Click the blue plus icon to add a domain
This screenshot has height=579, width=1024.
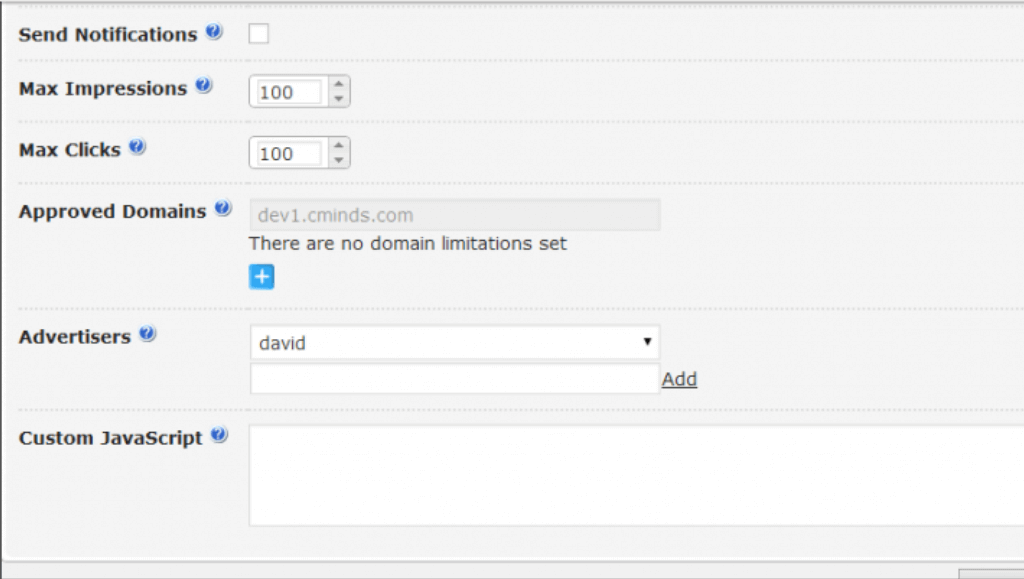[261, 277]
